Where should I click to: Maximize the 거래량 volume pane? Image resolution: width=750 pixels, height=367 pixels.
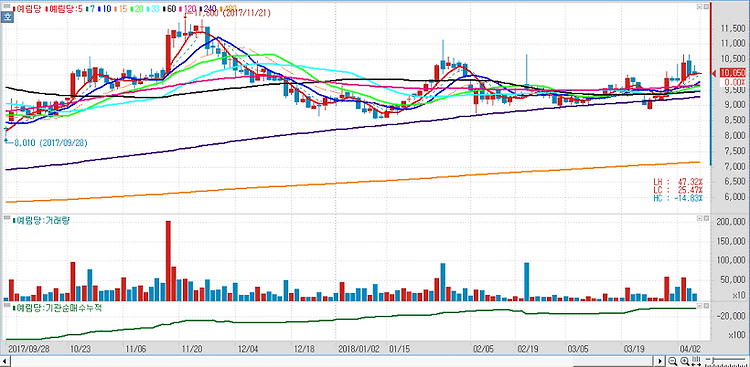pos(699,218)
